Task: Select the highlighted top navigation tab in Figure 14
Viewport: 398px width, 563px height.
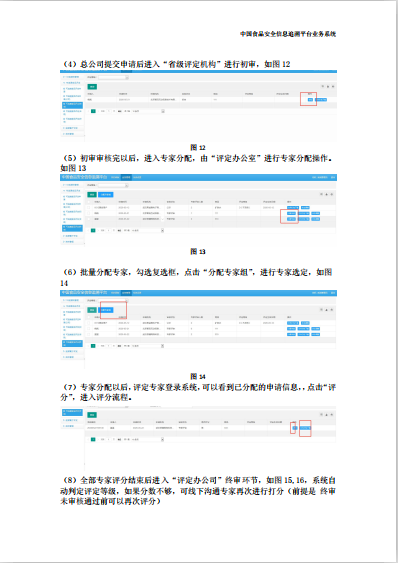Action: (126, 293)
